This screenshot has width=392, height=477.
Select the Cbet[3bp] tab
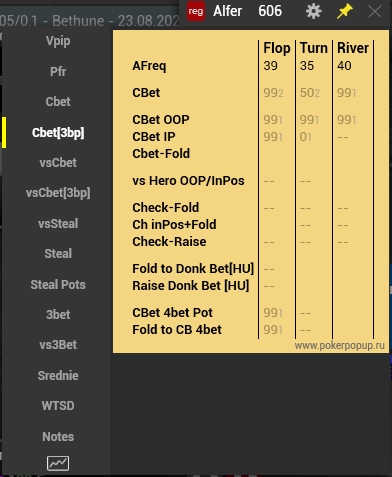58,133
